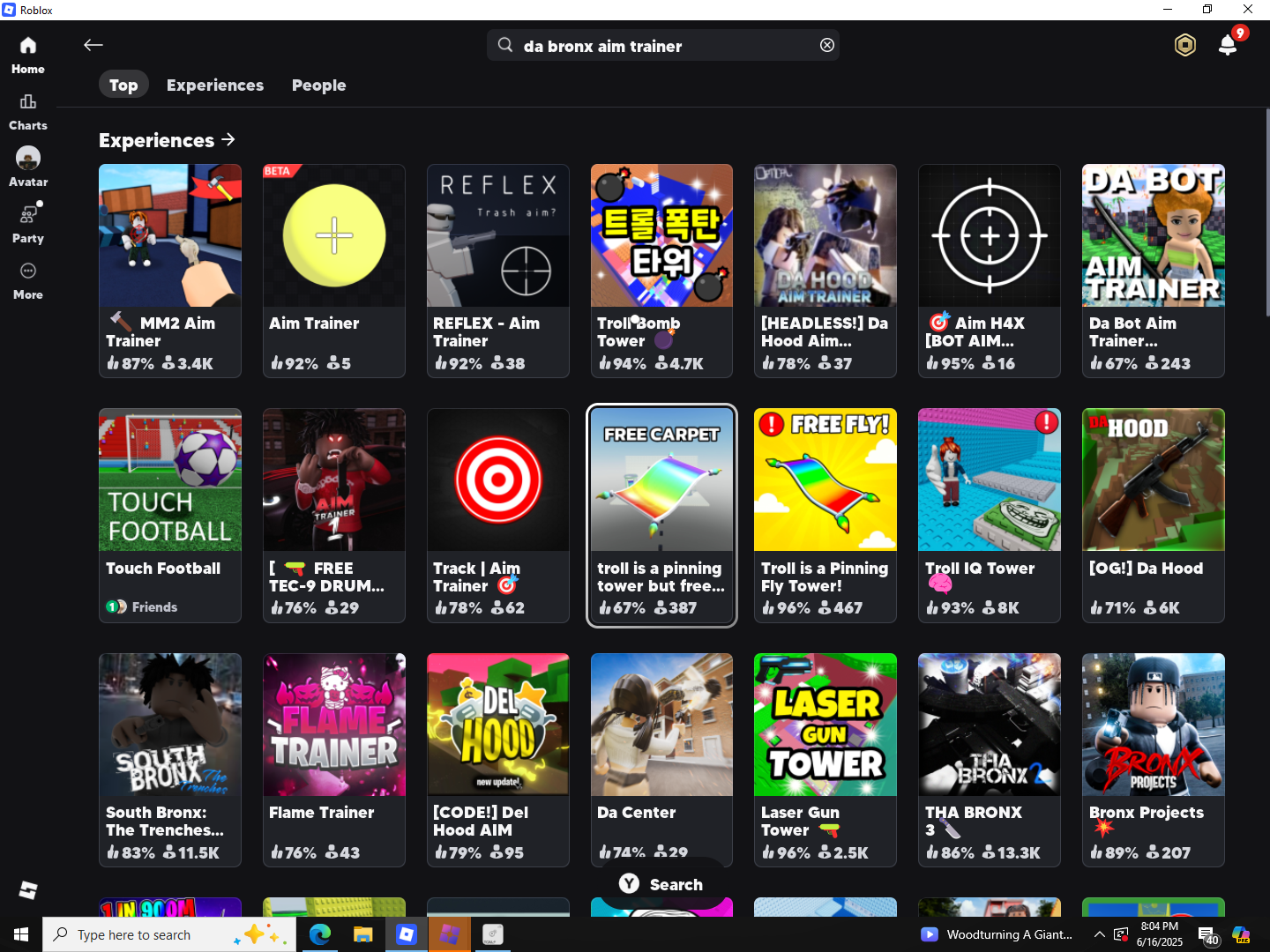Open the notifications bell
1270x952 pixels.
1228,45
